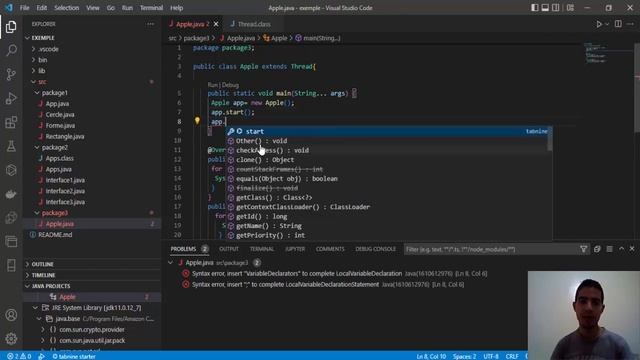
Task: Toggle the secondary side bar layout icon
Action: pyautogui.click(x=556, y=8)
